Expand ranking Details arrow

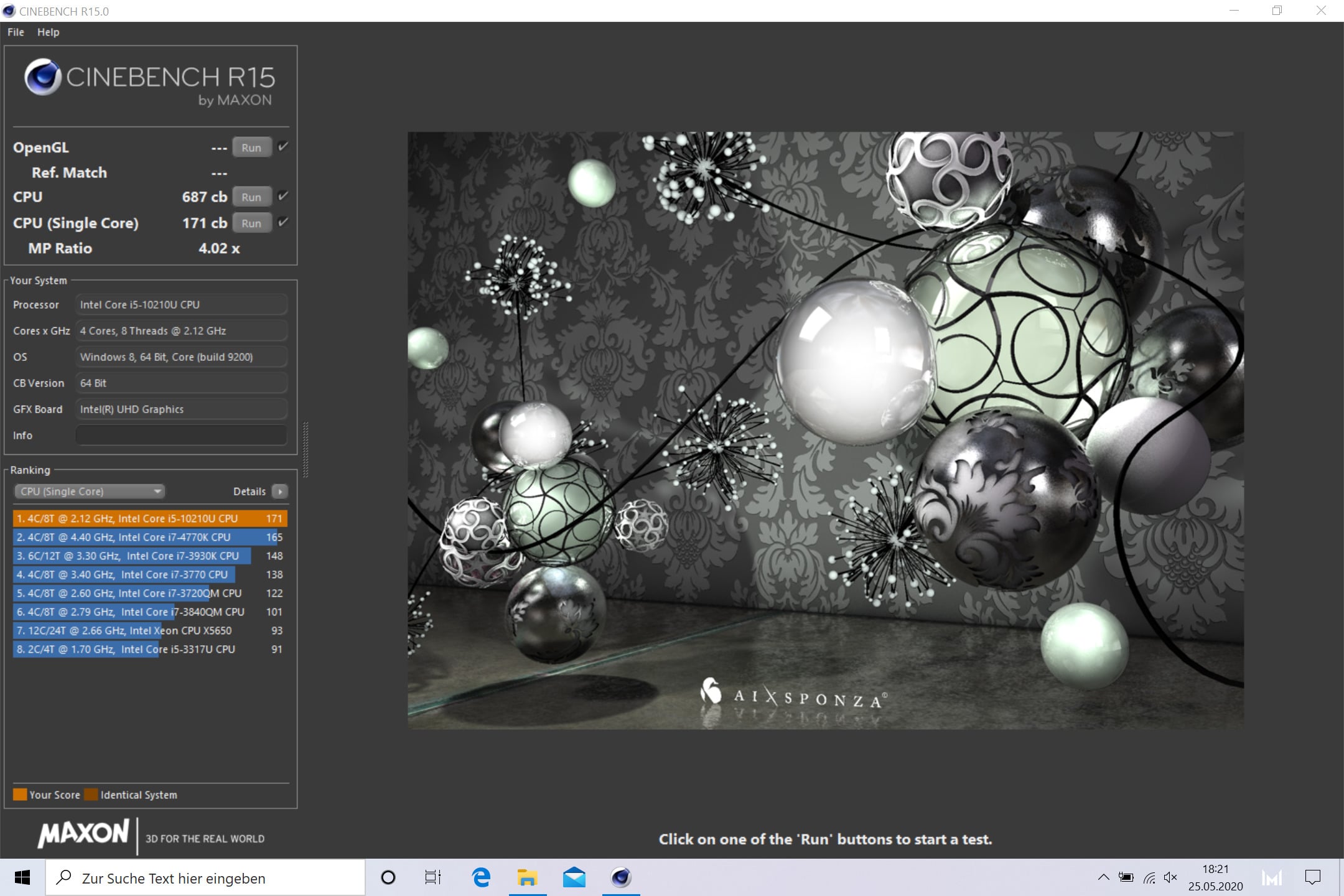coord(280,492)
